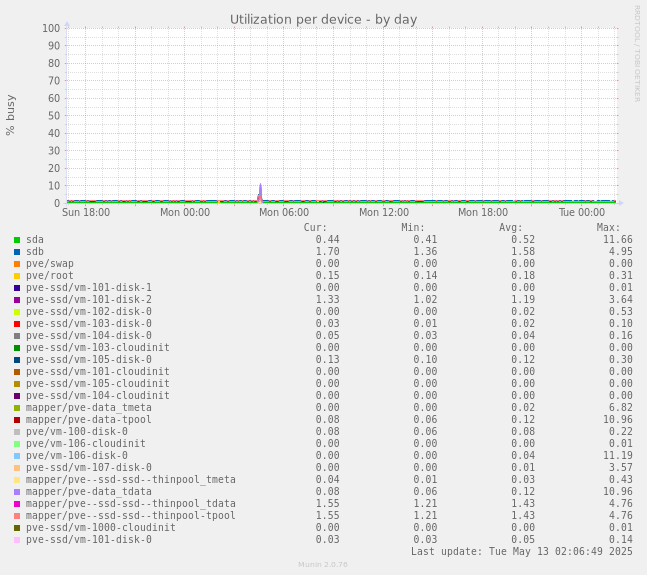This screenshot has width=647, height=575.
Task: Click pve-ssd/vm-103-disk-0 legend label
Action: [89, 323]
